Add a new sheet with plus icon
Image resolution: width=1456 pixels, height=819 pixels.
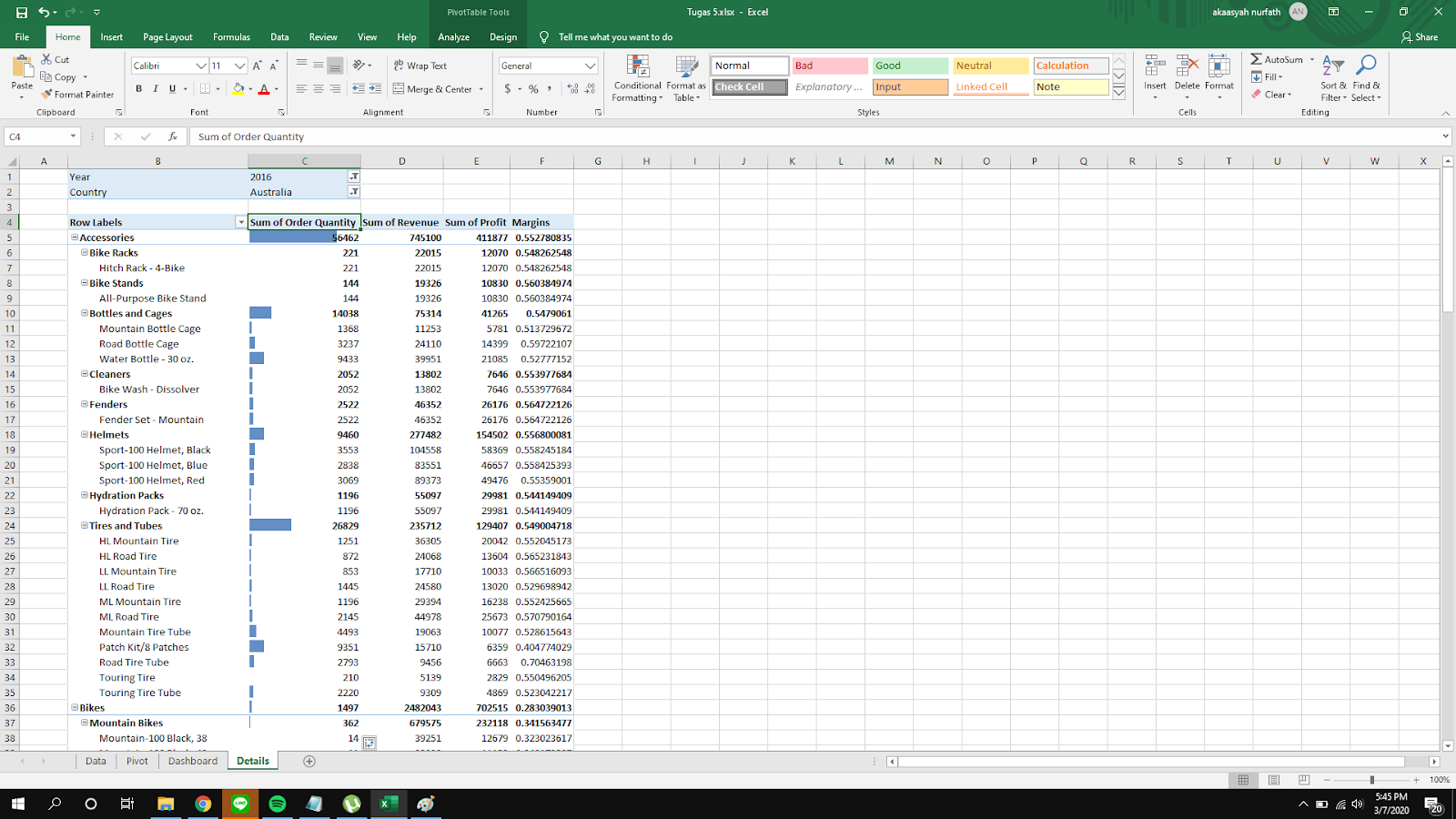(309, 762)
